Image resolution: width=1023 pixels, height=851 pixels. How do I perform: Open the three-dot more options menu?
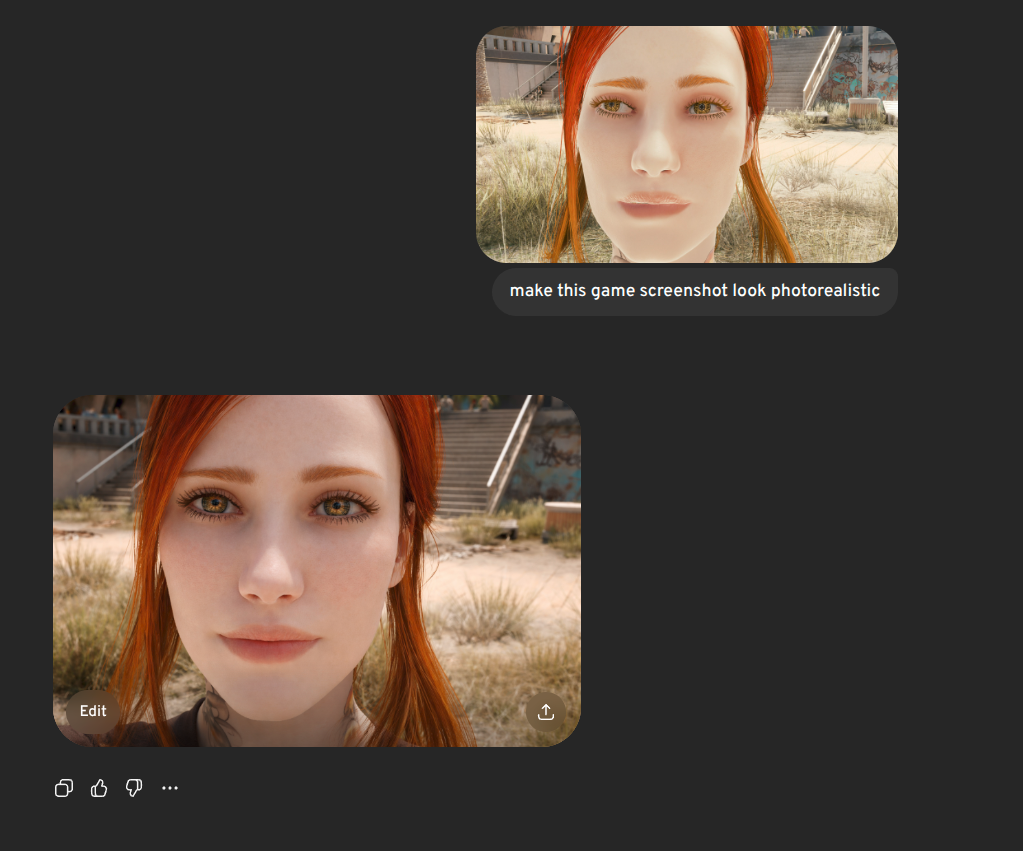point(170,788)
